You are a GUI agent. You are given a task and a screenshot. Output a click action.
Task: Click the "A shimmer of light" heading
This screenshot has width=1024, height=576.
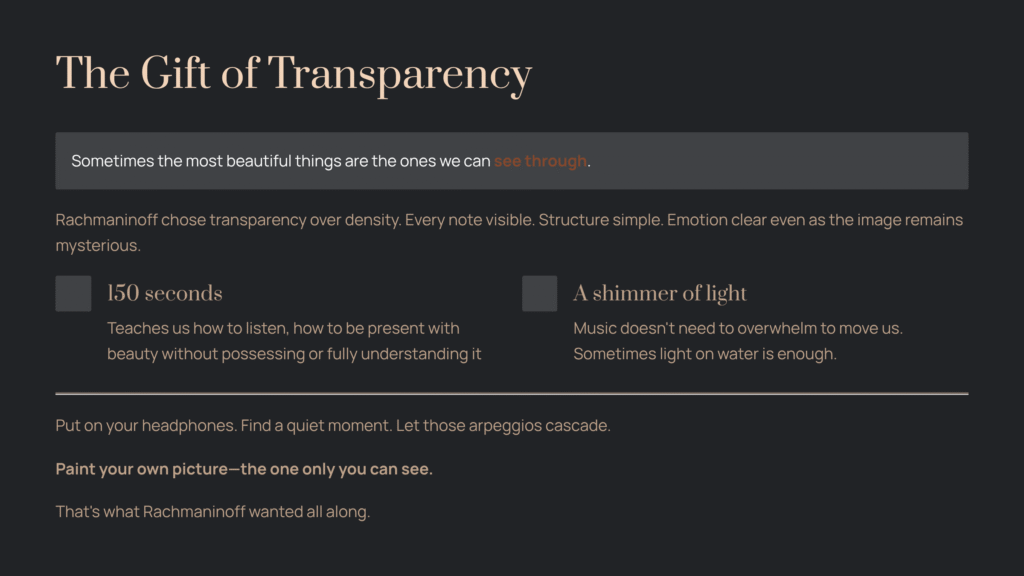pos(659,293)
